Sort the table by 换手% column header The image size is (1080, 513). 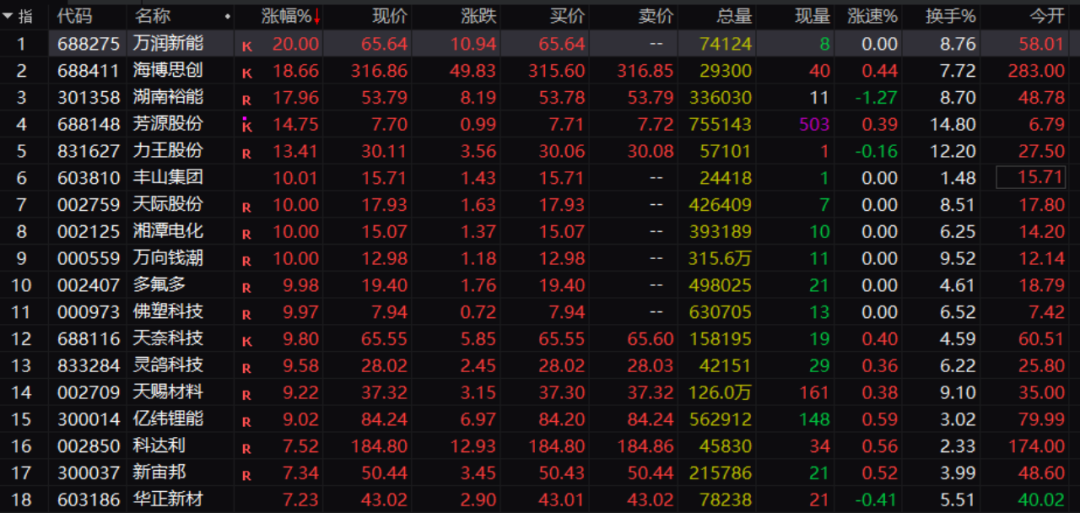[x=955, y=16]
